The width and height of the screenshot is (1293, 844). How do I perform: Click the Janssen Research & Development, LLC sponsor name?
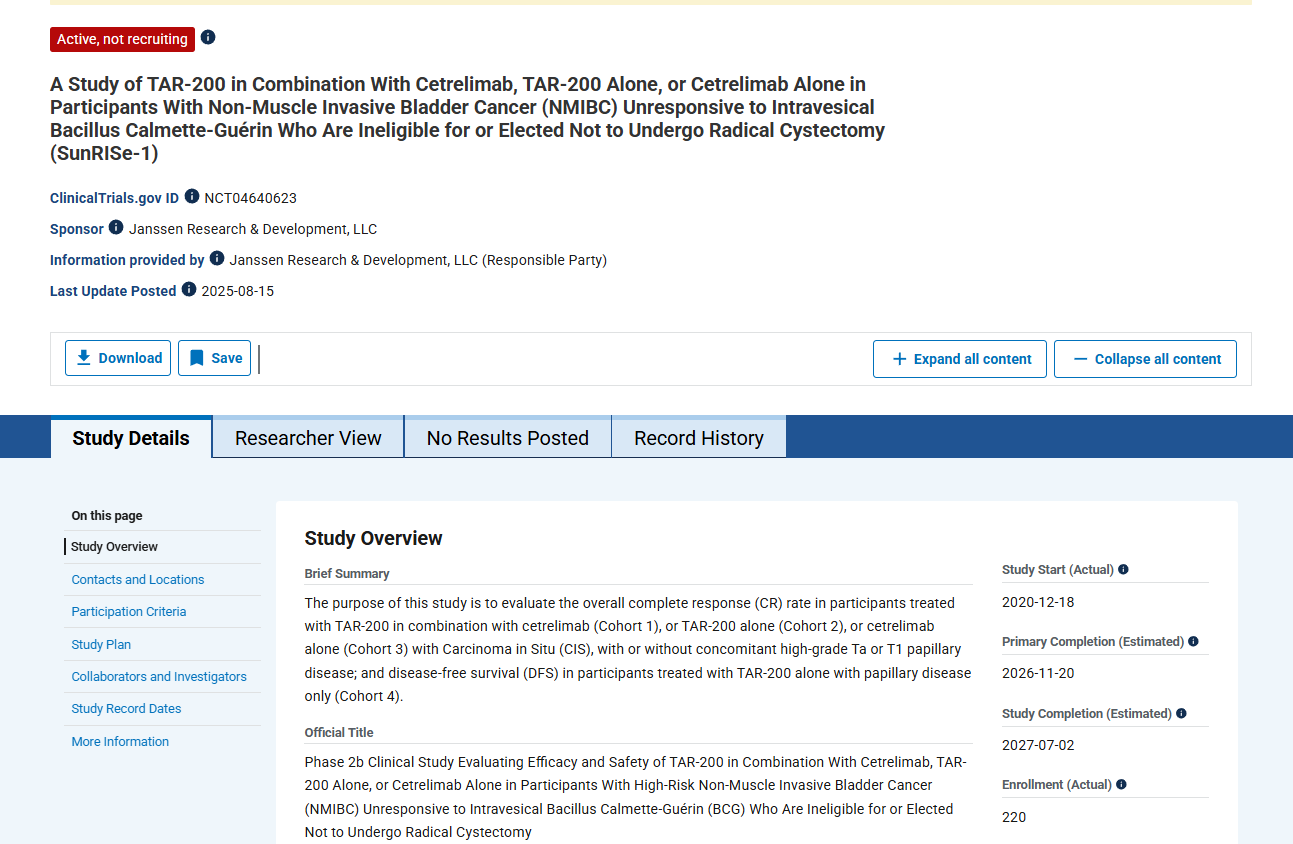coord(253,229)
